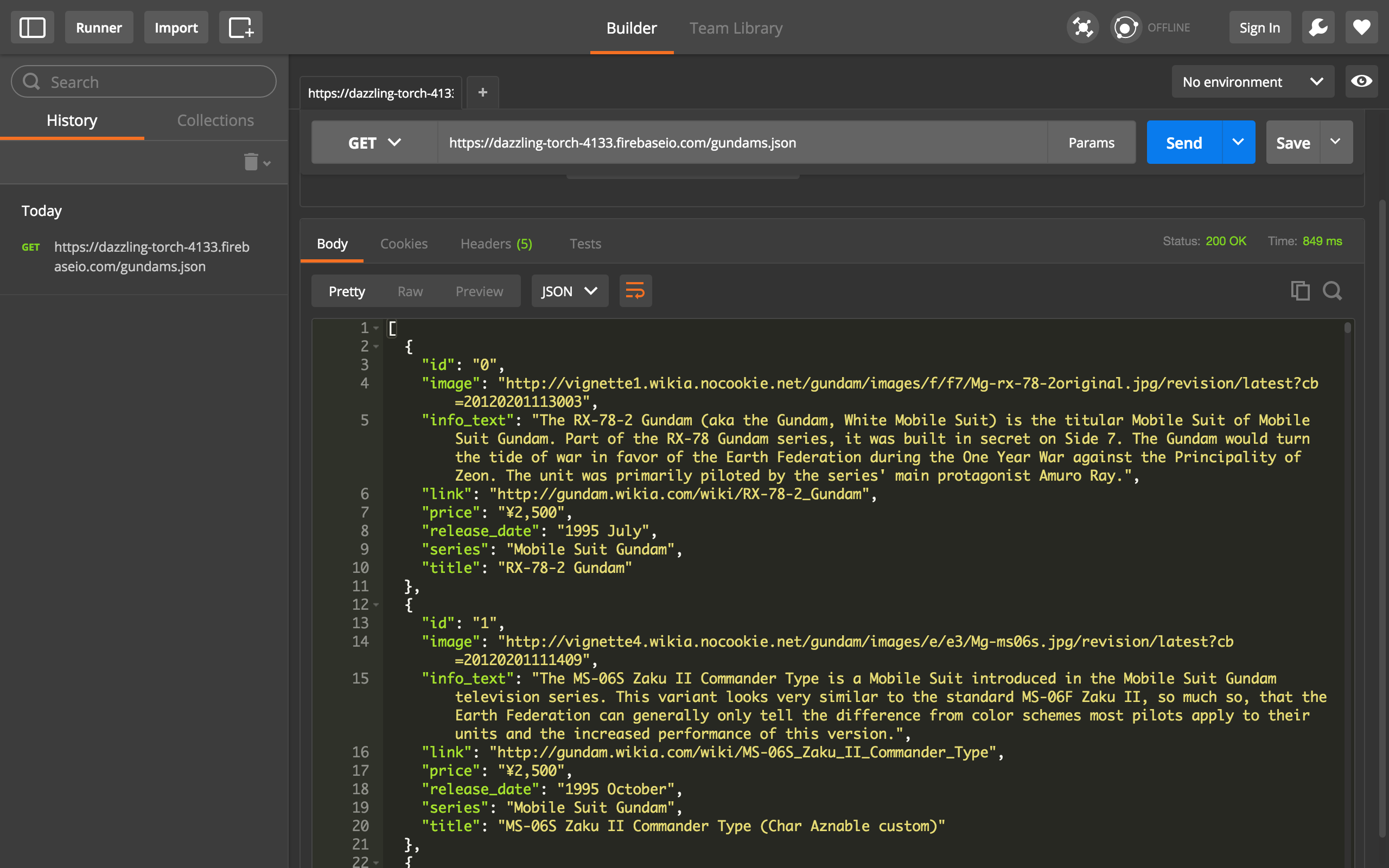
Task: Click the heart icon in header
Action: [x=1361, y=28]
